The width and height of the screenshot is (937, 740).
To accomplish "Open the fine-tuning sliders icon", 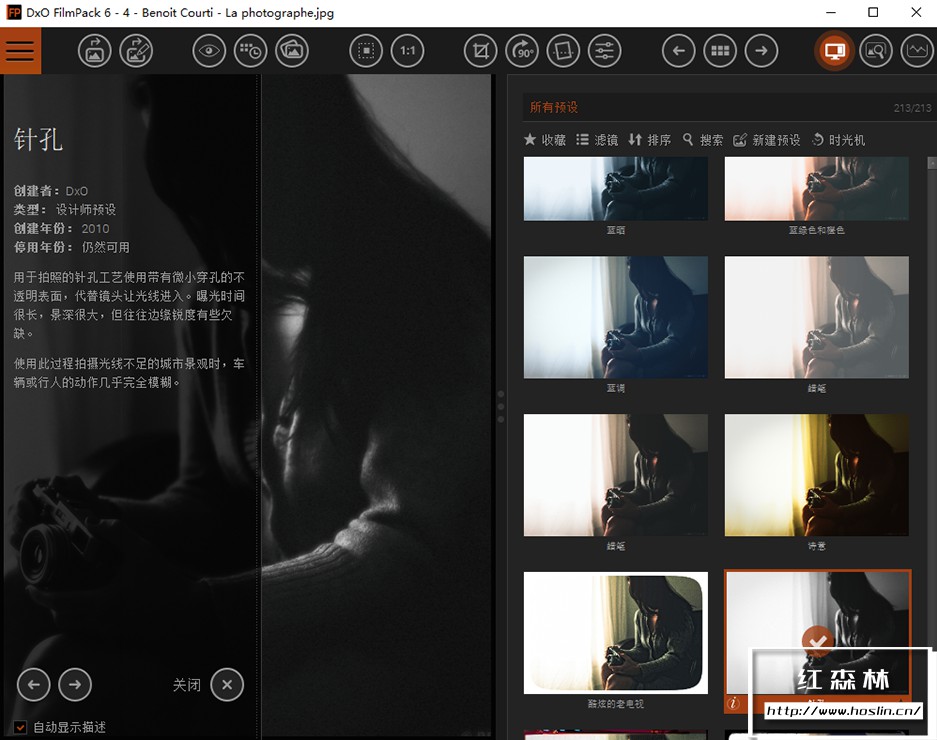I will [606, 50].
